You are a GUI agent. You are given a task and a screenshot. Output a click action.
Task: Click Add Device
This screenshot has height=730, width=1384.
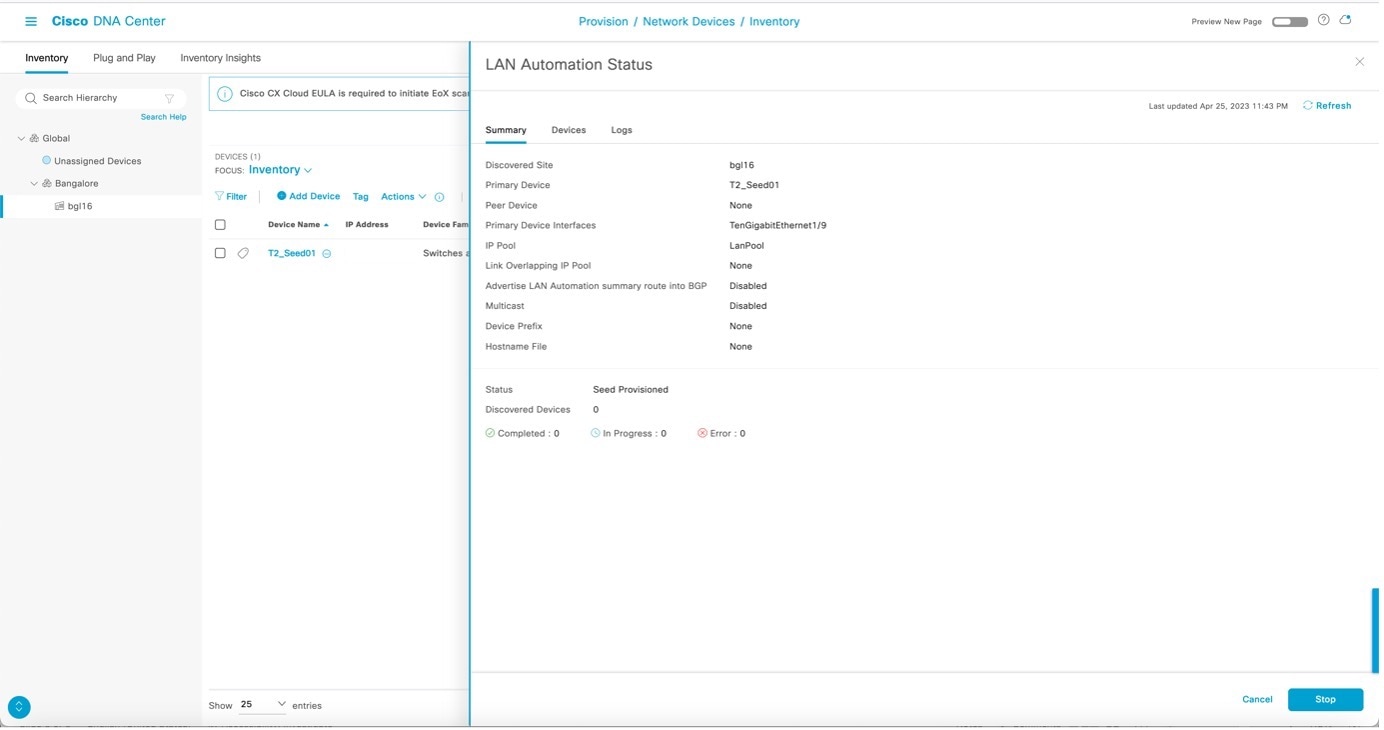[x=308, y=196]
